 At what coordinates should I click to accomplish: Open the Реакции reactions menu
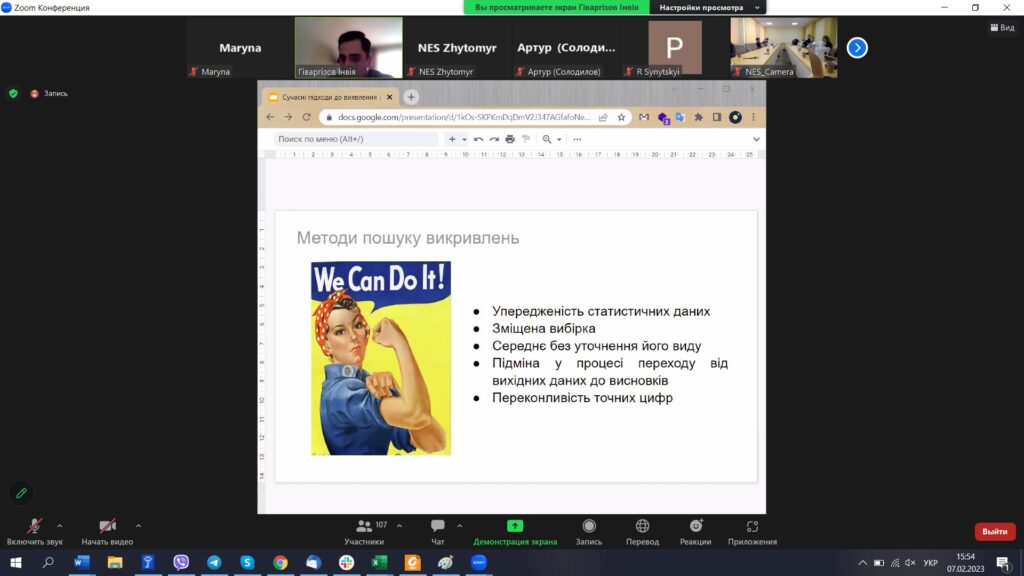[696, 532]
